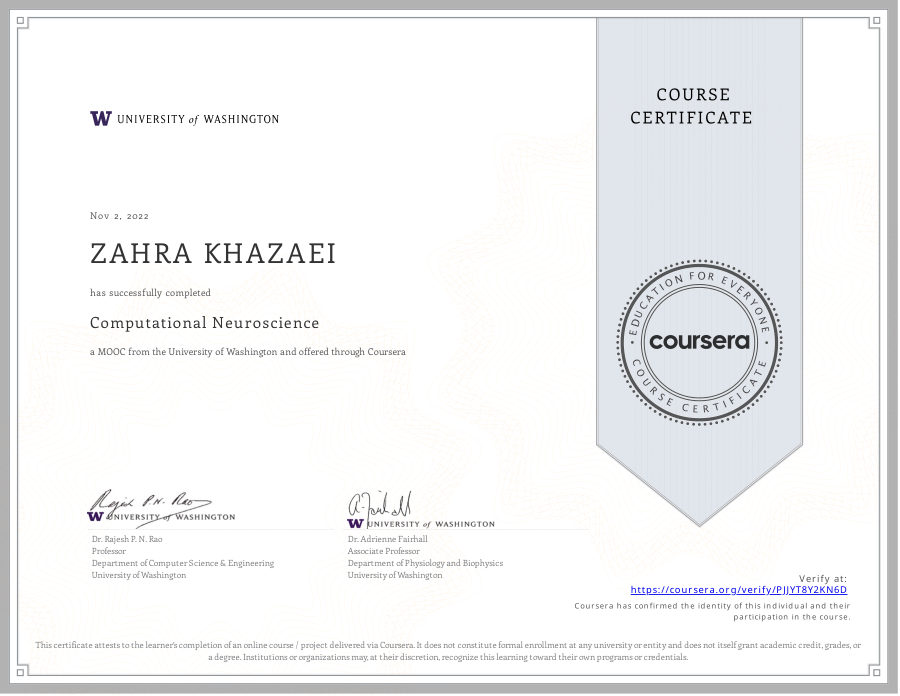The image size is (900, 696).
Task: Click the 'Associate Professor' title text
Action: click(x=383, y=551)
